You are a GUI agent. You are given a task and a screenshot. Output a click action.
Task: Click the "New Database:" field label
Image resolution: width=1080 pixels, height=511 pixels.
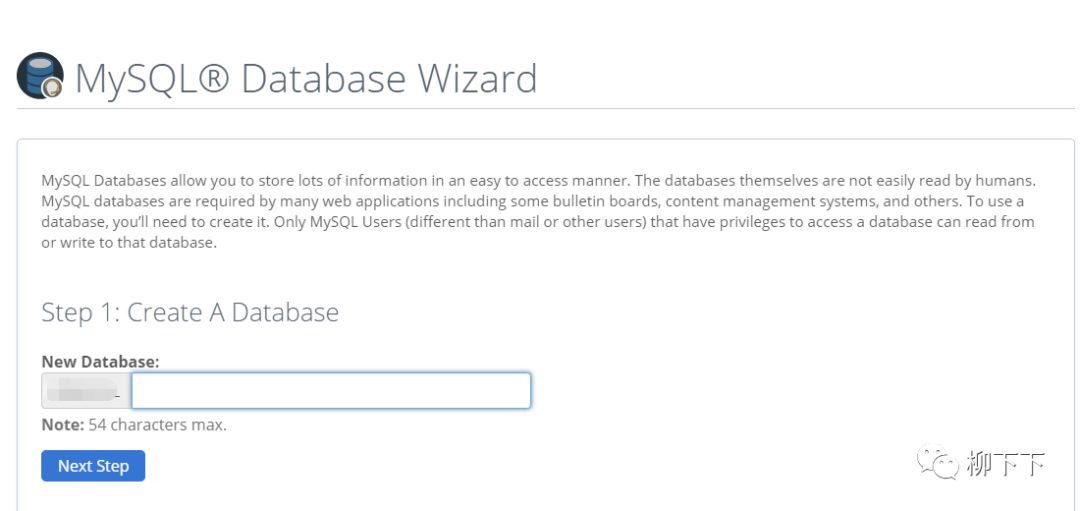pos(100,361)
